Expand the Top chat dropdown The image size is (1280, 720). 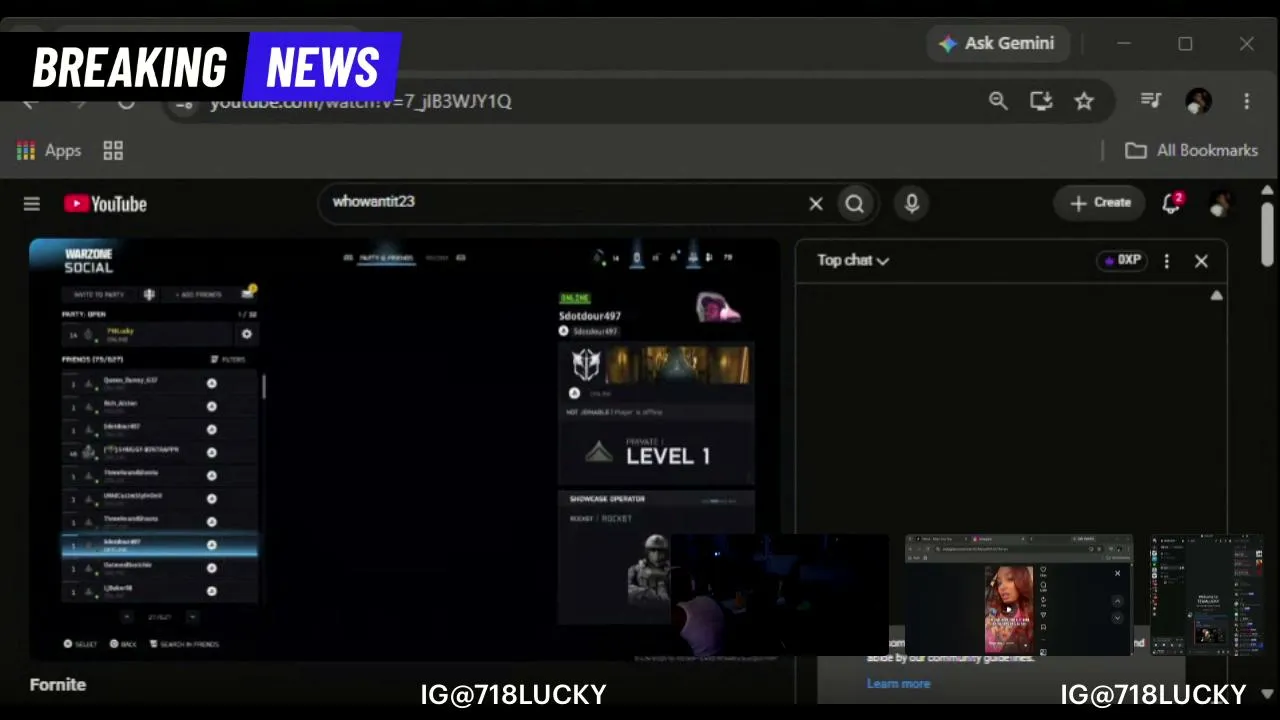pos(853,260)
